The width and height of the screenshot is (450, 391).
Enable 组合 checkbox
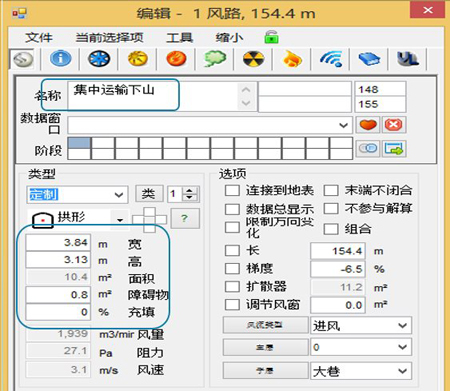click(331, 229)
